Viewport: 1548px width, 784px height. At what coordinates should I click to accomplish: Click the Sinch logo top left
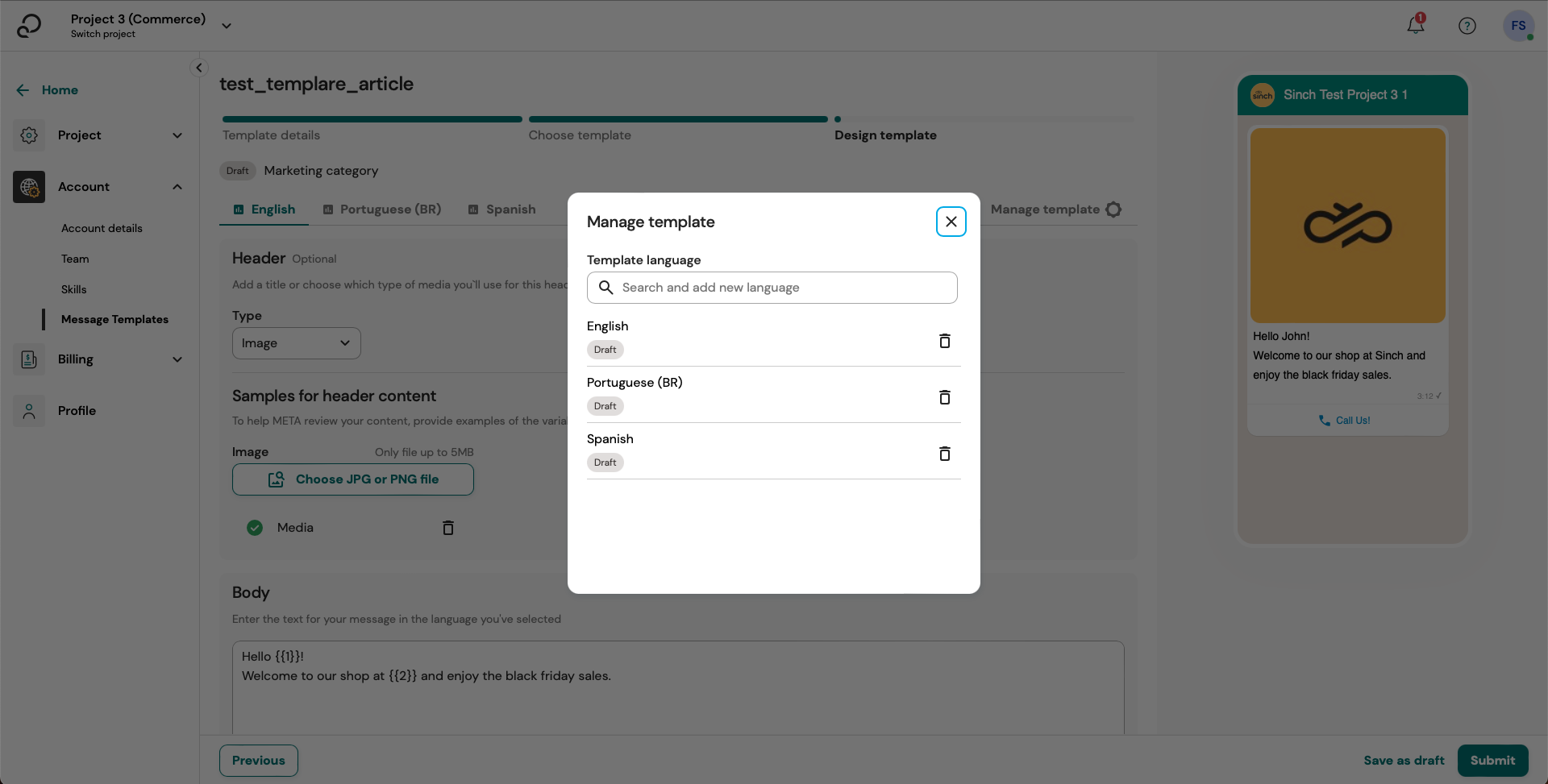point(29,25)
